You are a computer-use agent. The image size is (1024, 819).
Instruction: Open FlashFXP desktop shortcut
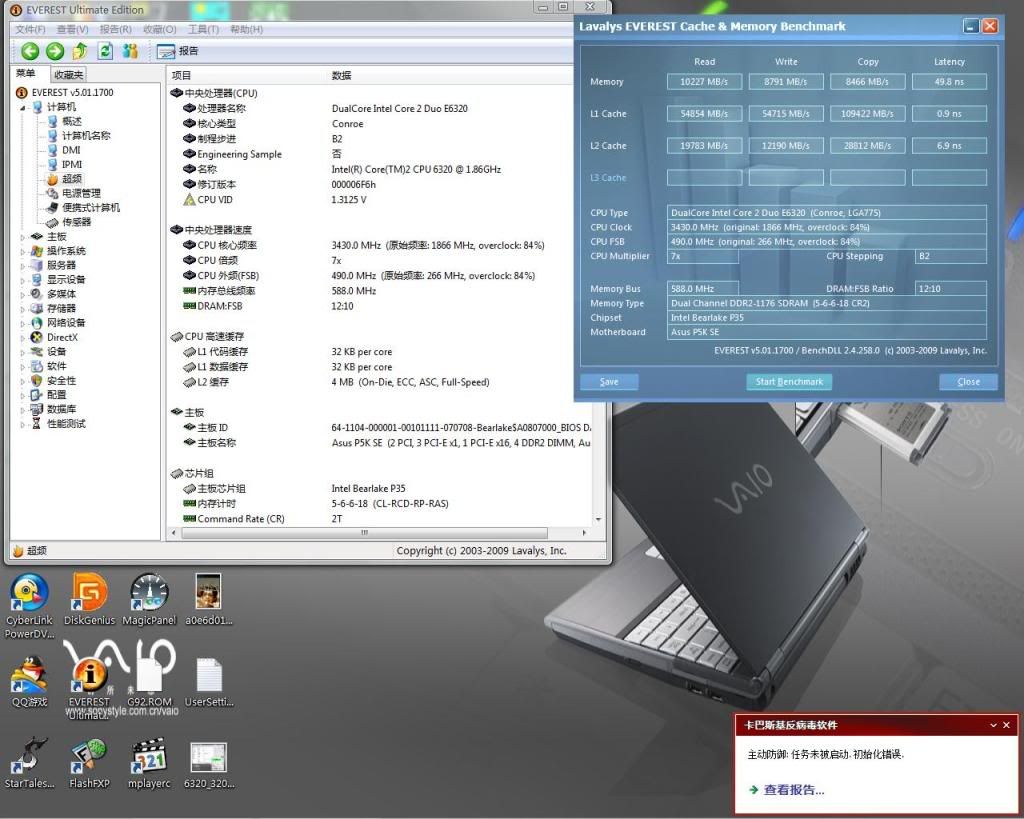point(89,758)
